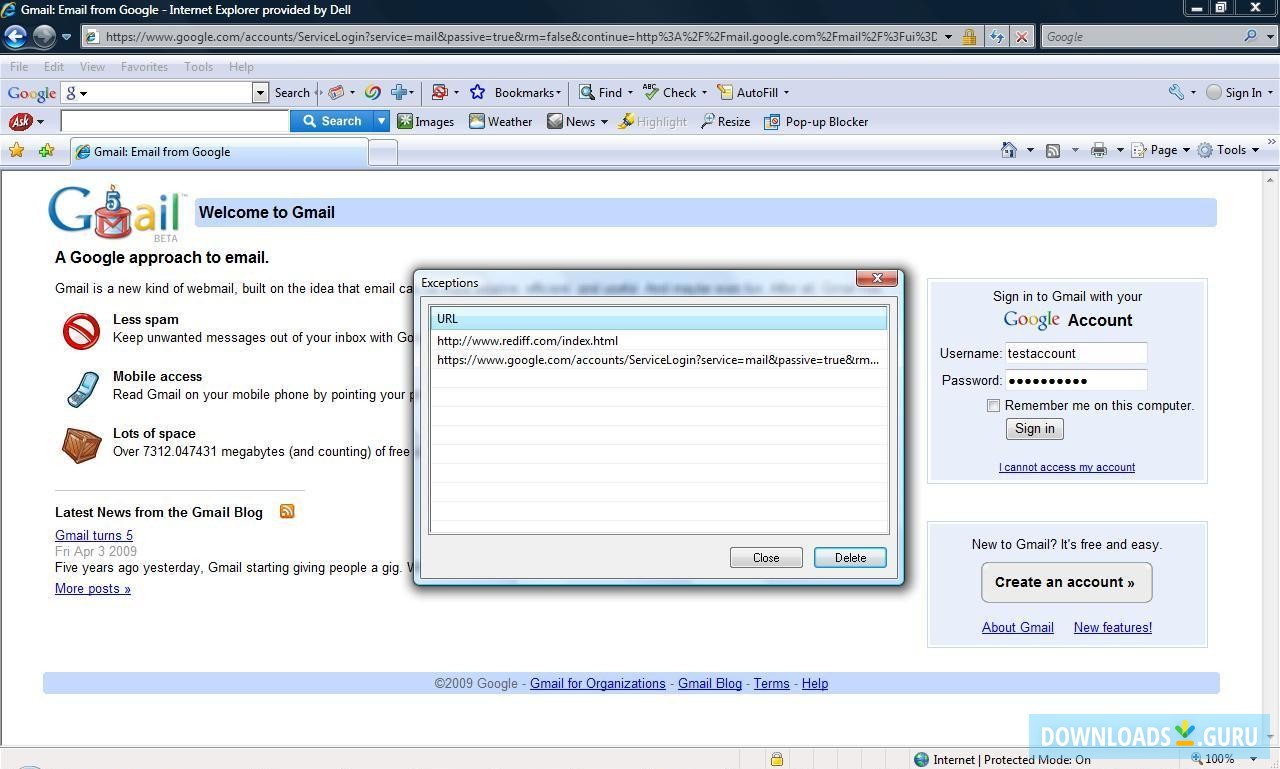Open Gmail for Organizations footer link

coord(597,683)
